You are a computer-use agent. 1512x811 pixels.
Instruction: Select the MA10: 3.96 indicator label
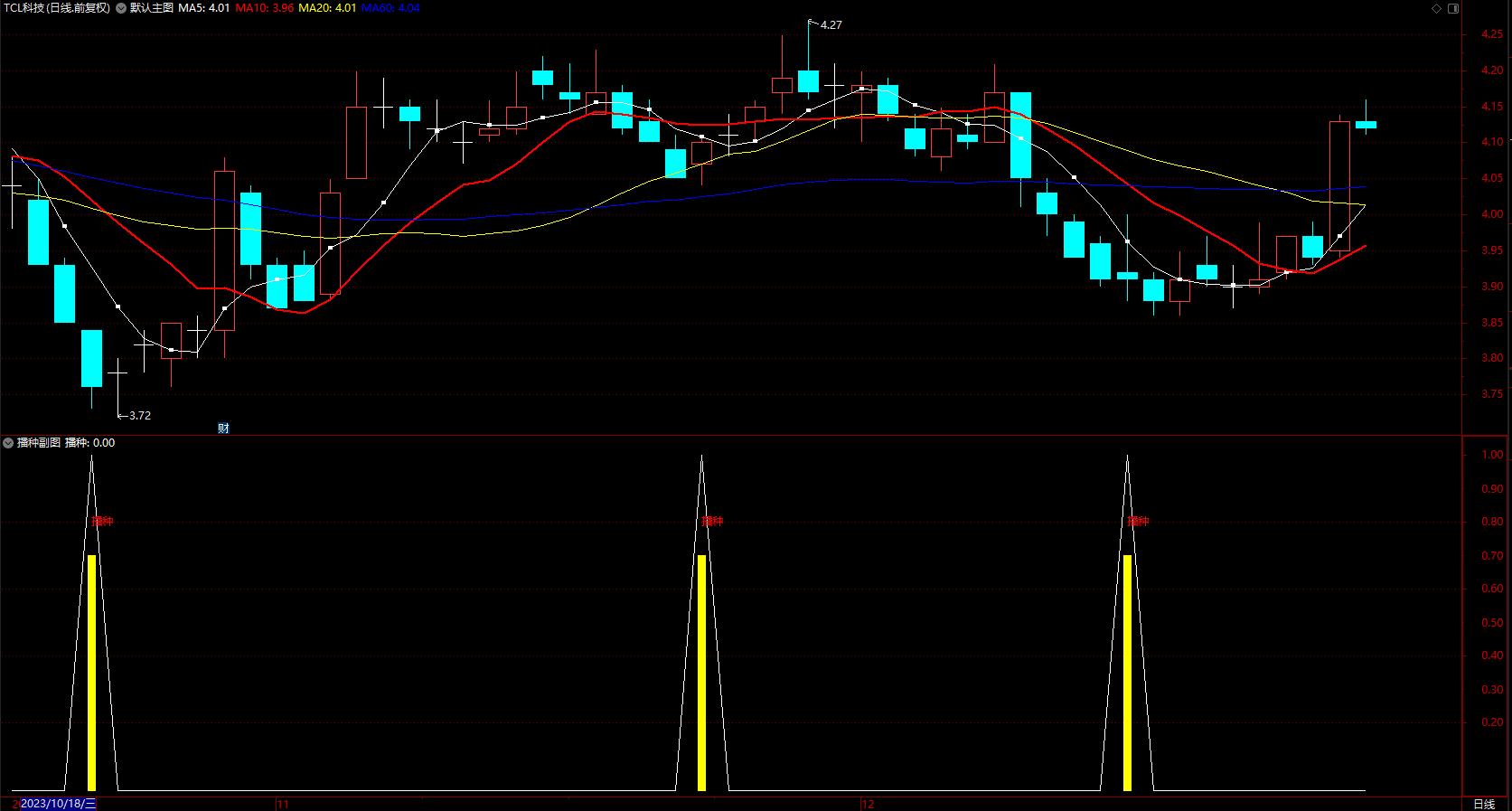tap(265, 8)
